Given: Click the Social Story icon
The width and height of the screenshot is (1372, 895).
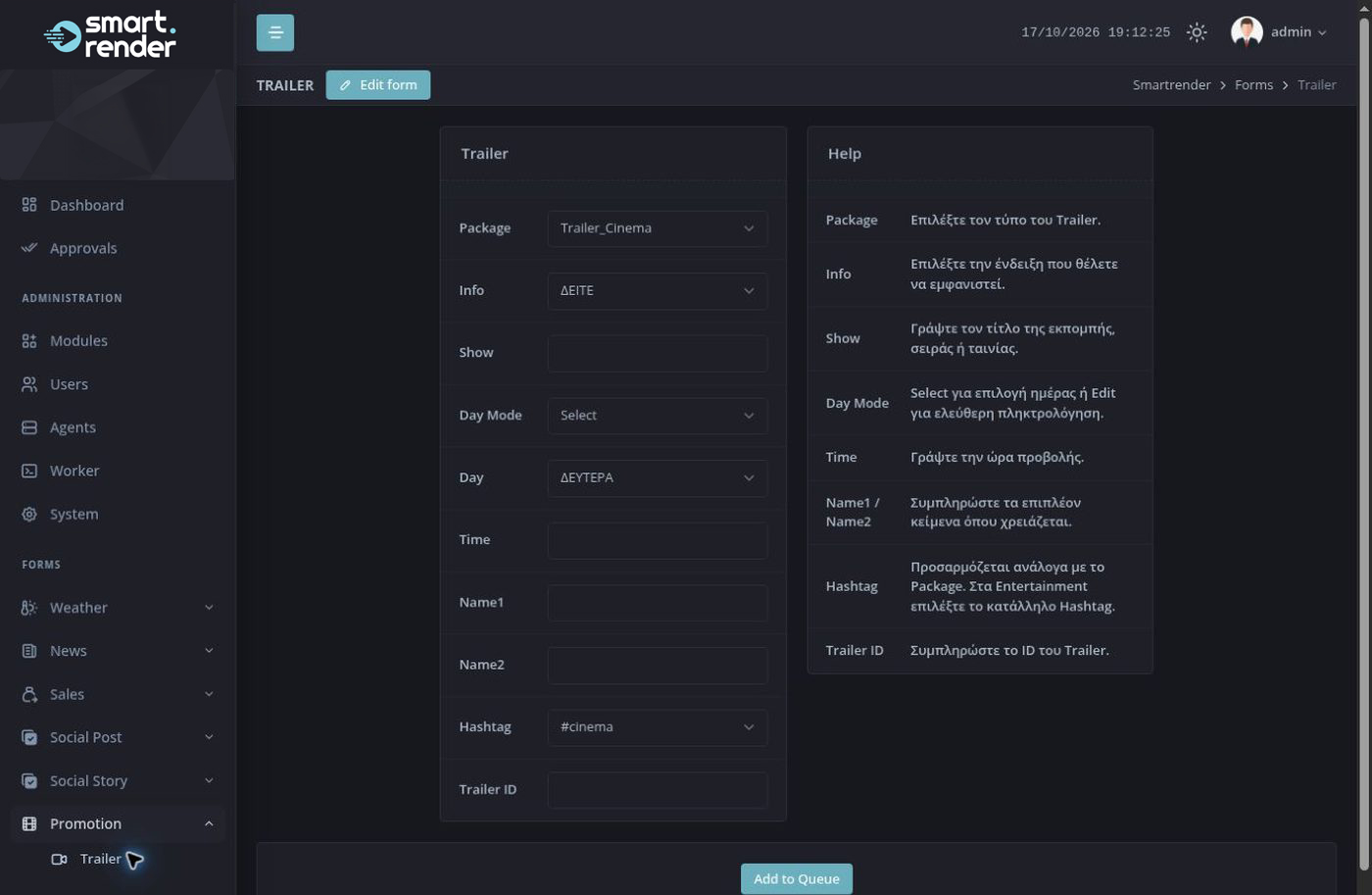Looking at the screenshot, I should point(29,781).
